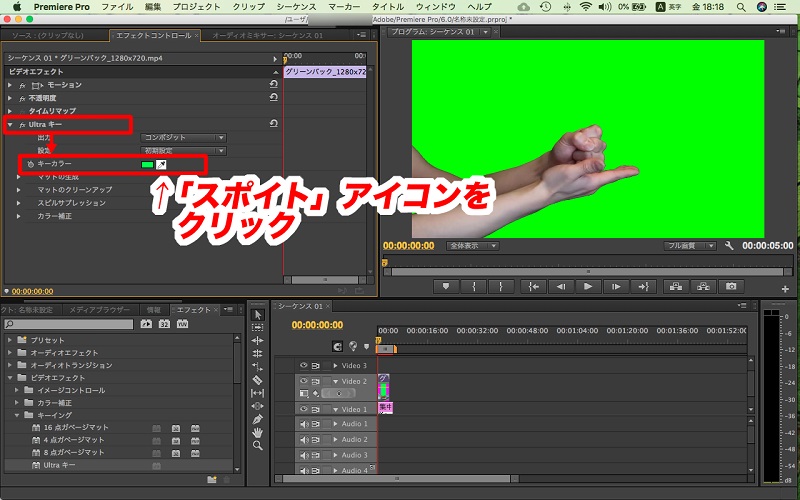800x500 pixels.
Task: Switch to メディアブラウザー tab
Action: (x=99, y=310)
